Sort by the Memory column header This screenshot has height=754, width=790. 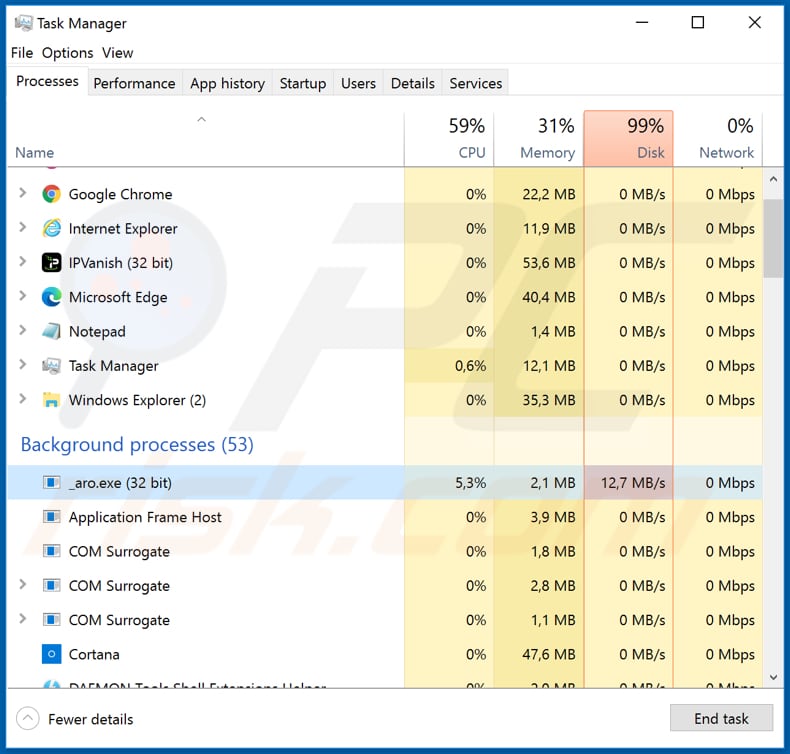point(539,139)
